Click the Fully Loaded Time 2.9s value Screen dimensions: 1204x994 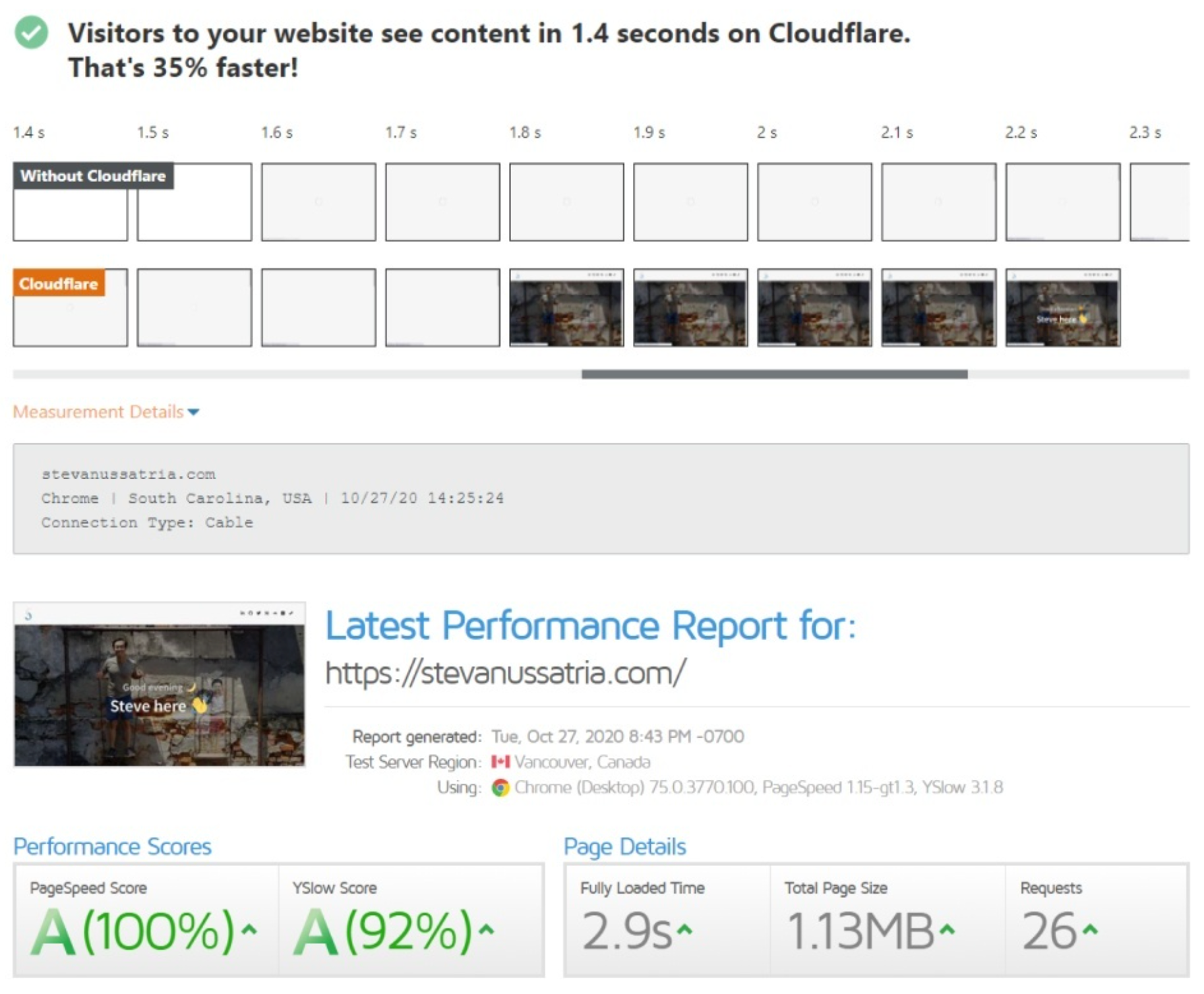(x=627, y=931)
